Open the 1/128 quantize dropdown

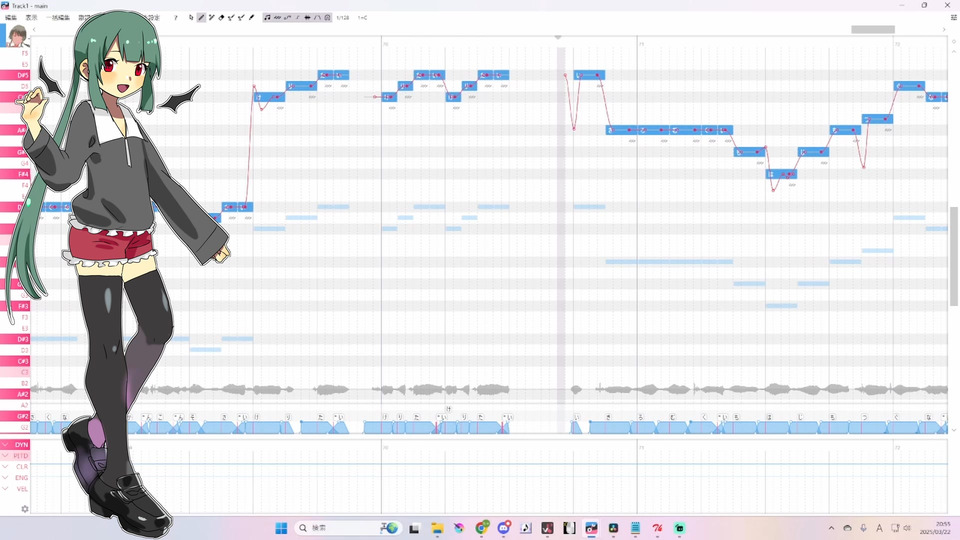343,18
